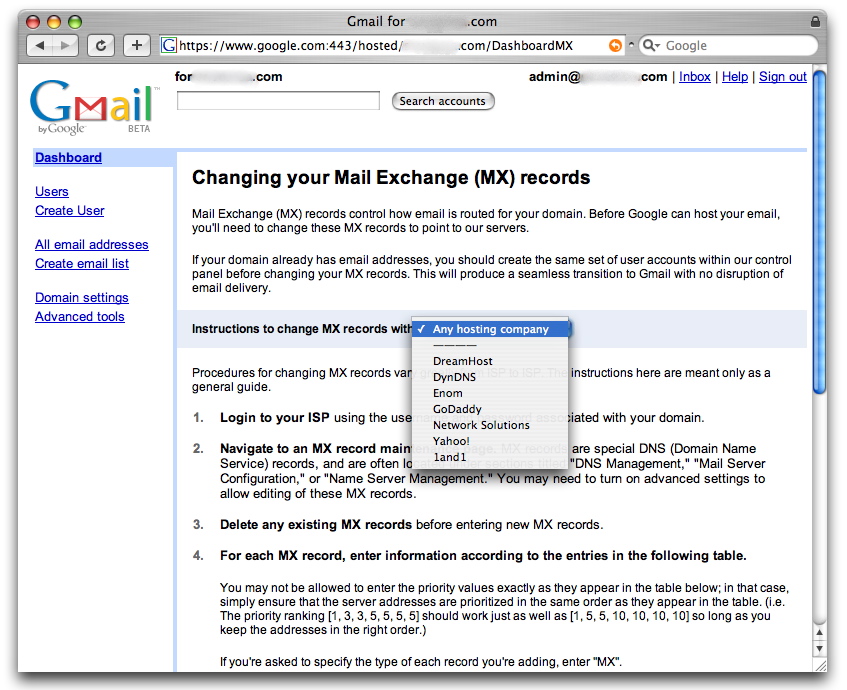
Task: Choose Enom from the hosting list
Action: 490,393
